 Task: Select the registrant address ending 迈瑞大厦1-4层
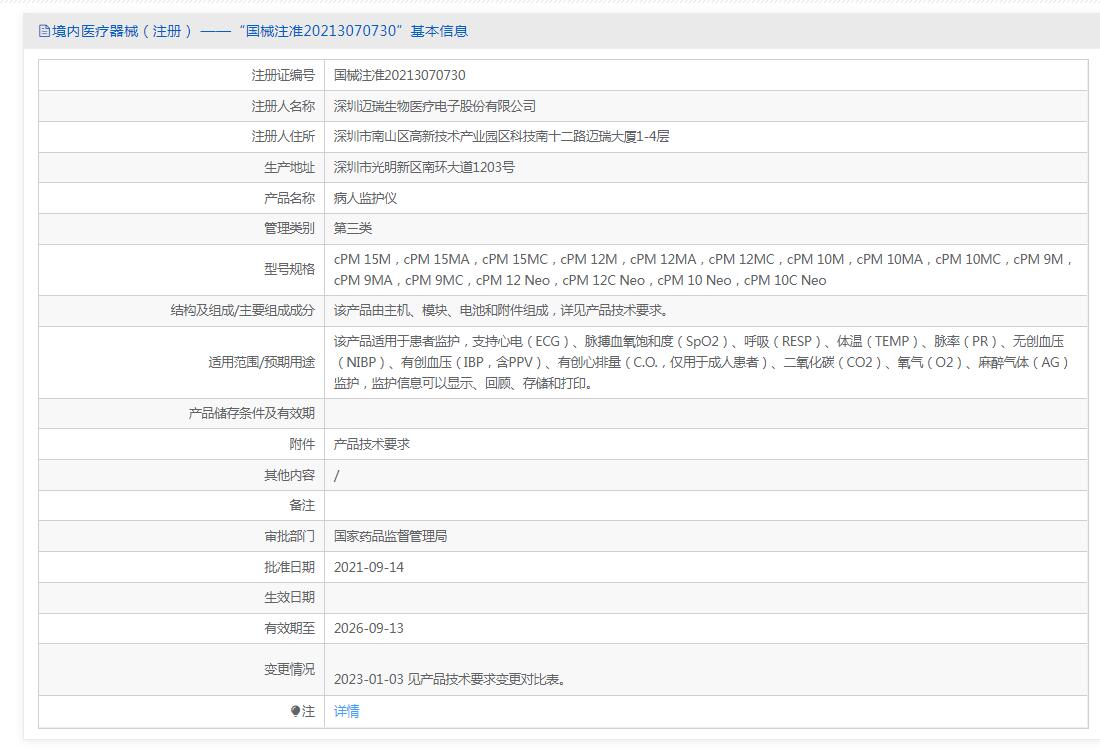502,136
